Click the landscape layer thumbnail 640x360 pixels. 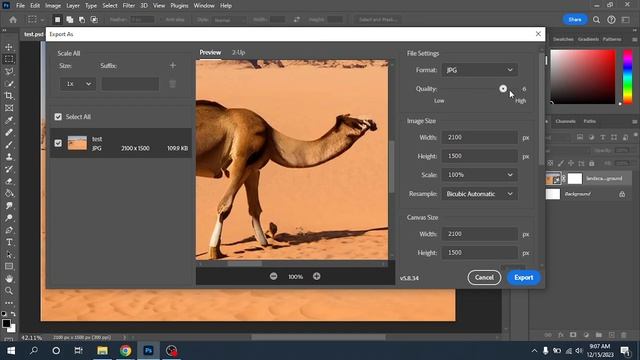(553, 178)
